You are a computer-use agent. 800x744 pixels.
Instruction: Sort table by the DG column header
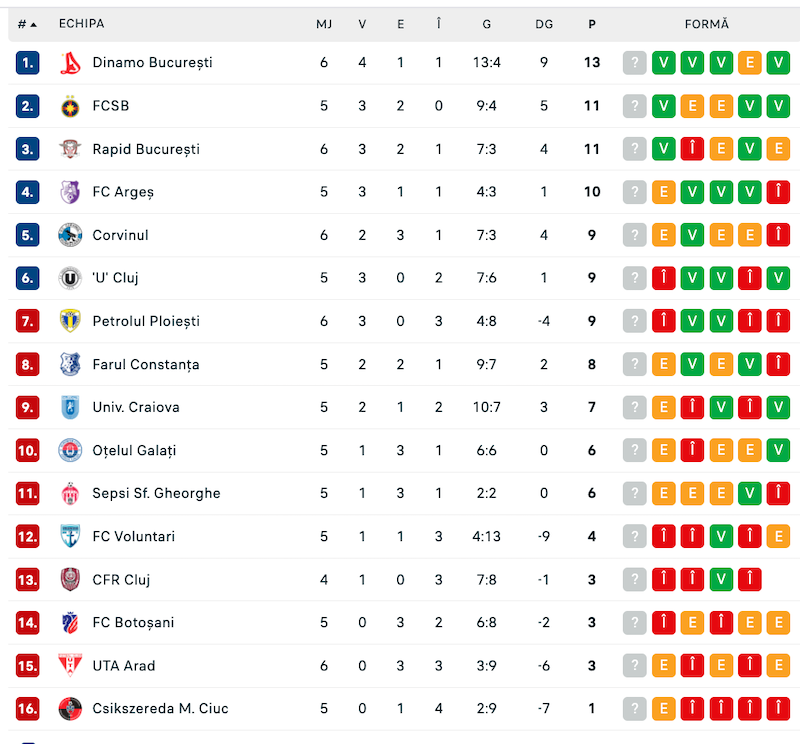[x=544, y=24]
